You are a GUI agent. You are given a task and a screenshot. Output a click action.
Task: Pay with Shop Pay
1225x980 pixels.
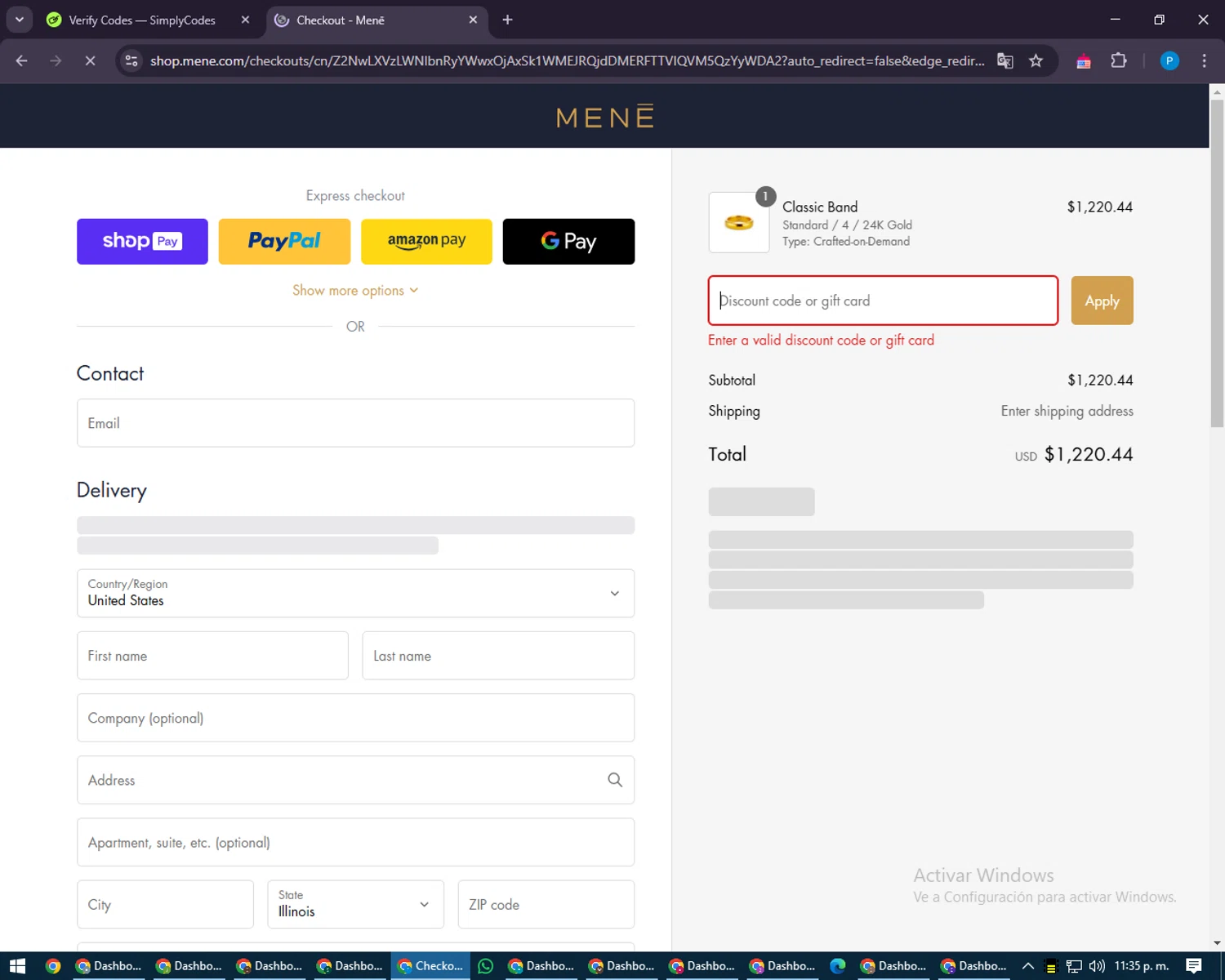coord(142,241)
